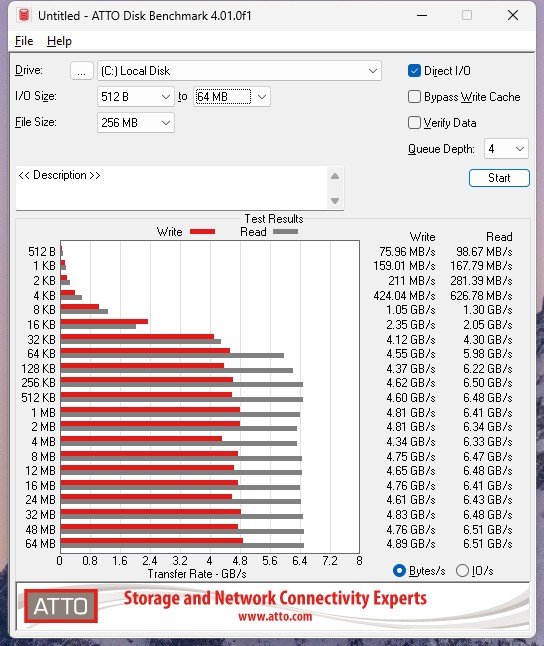Open the File menu
Image resolution: width=544 pixels, height=646 pixels.
point(24,41)
